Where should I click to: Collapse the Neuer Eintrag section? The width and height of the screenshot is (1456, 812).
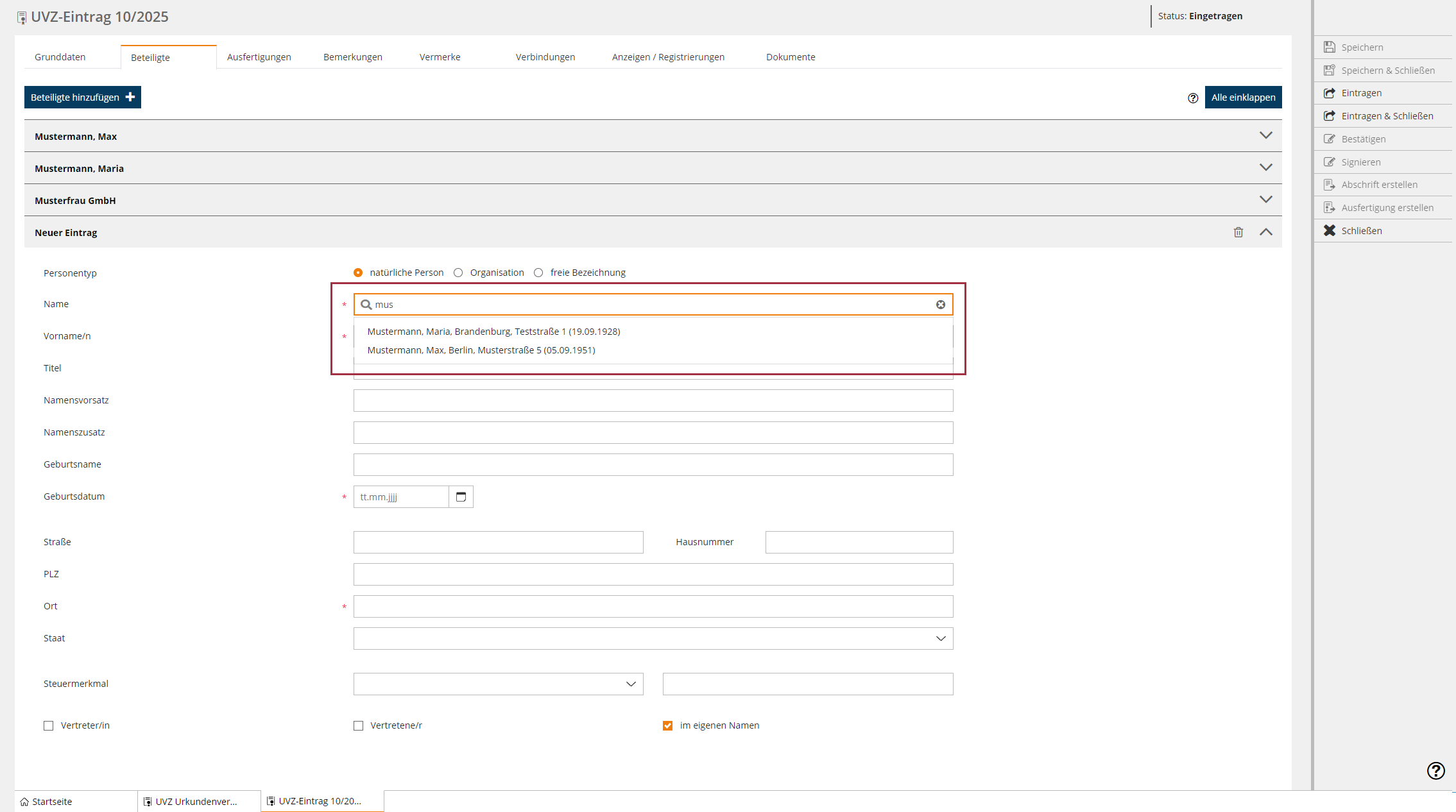(x=1265, y=232)
